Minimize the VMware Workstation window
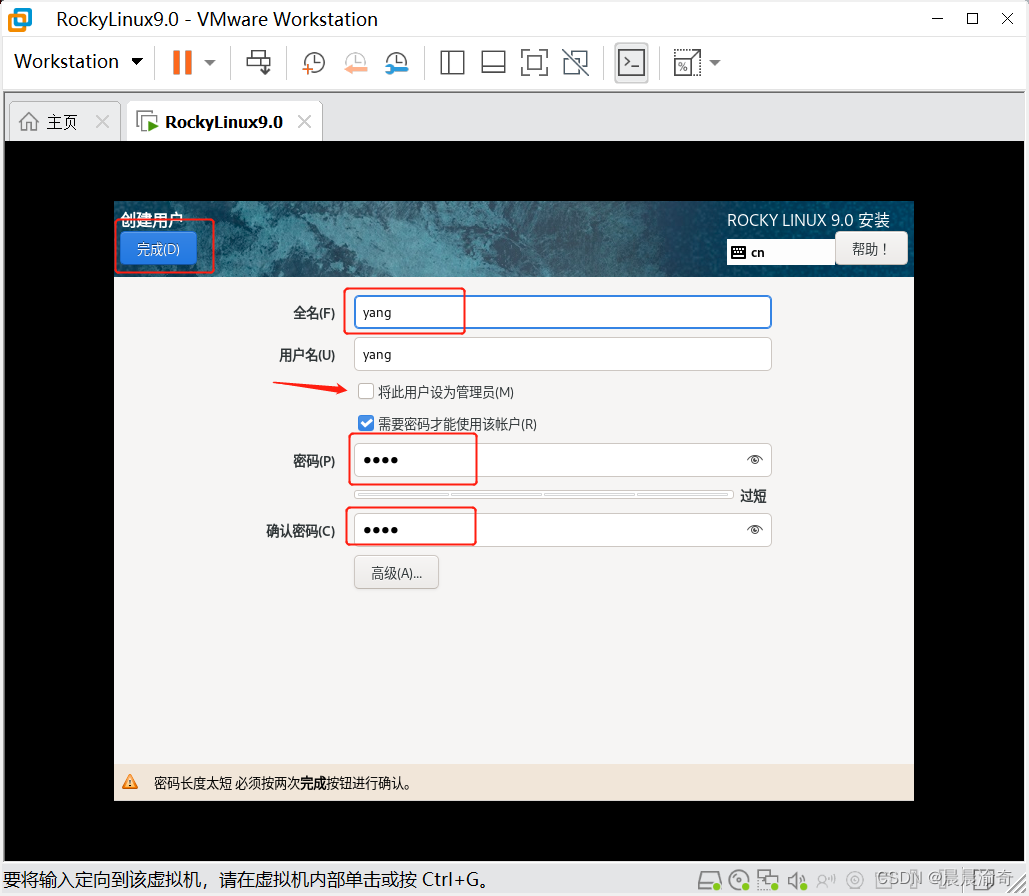 [x=938, y=18]
